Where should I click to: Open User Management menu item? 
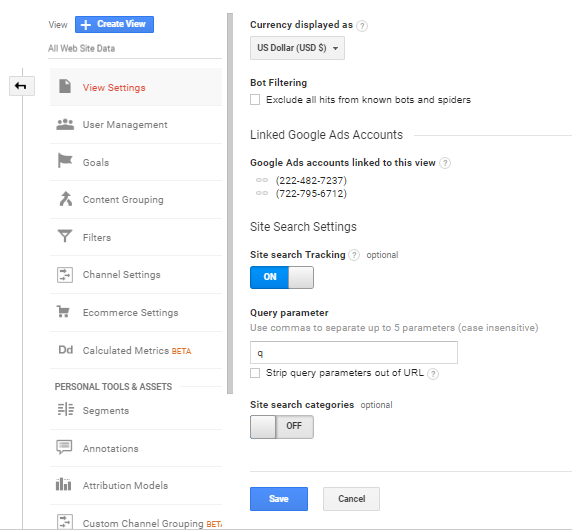(x=136, y=125)
